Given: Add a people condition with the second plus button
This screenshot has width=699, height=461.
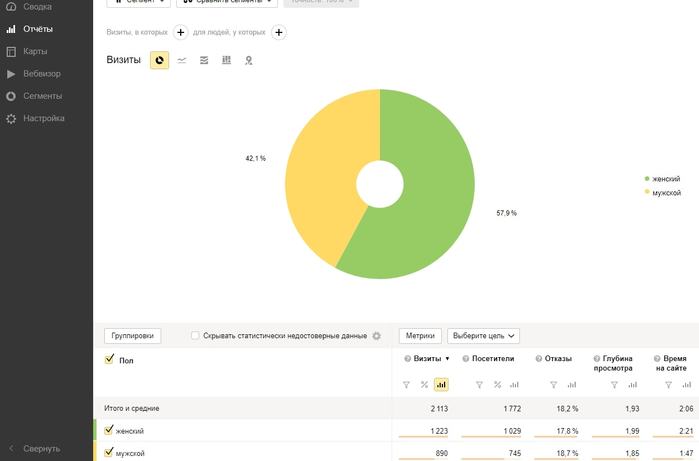Looking at the screenshot, I should point(279,32).
